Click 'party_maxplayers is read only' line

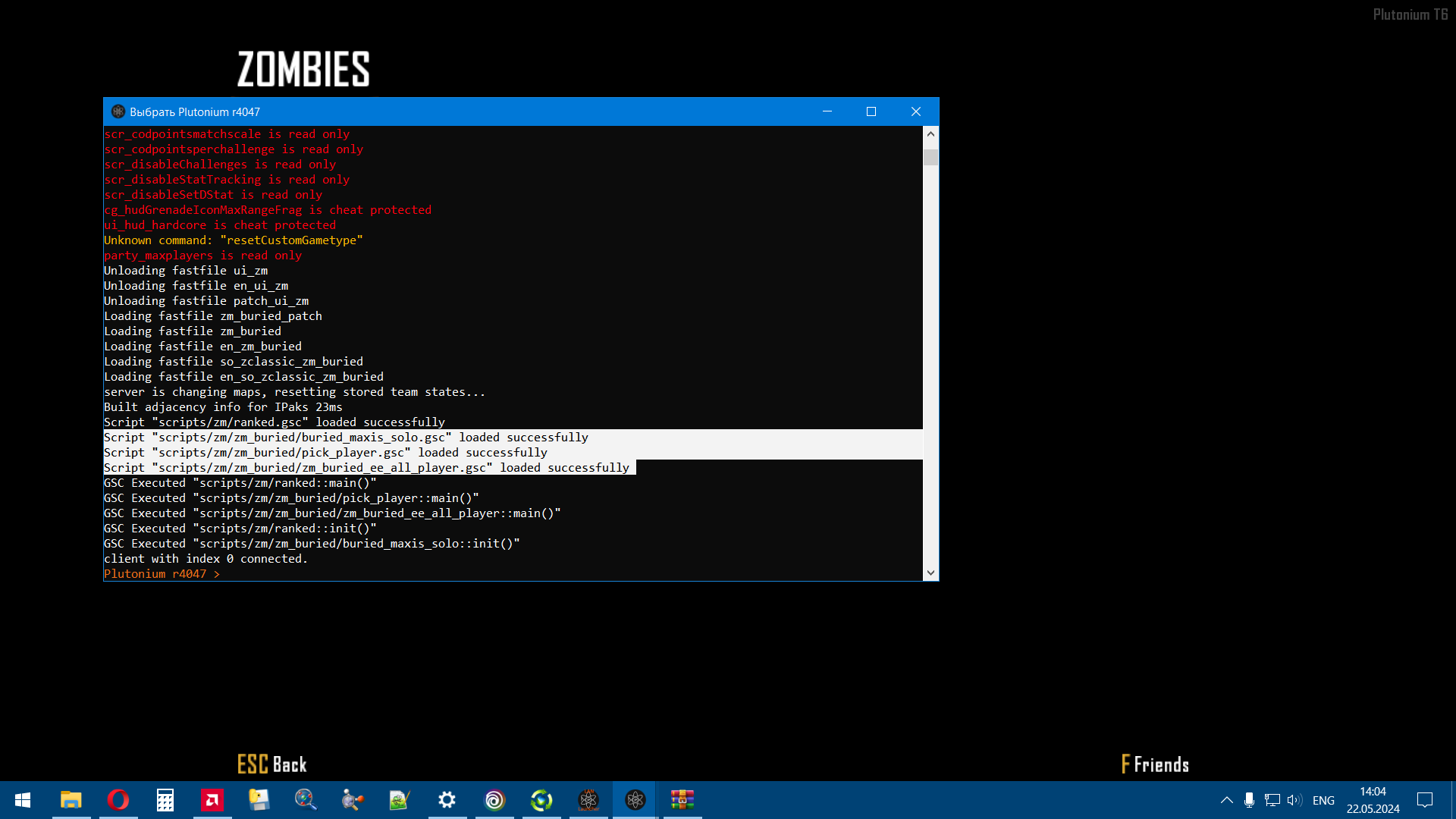coord(202,256)
